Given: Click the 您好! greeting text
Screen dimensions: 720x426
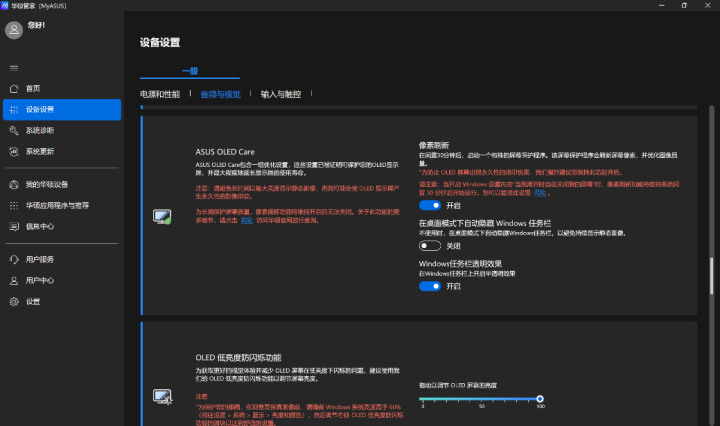Looking at the screenshot, I should pyautogui.click(x=36, y=25).
